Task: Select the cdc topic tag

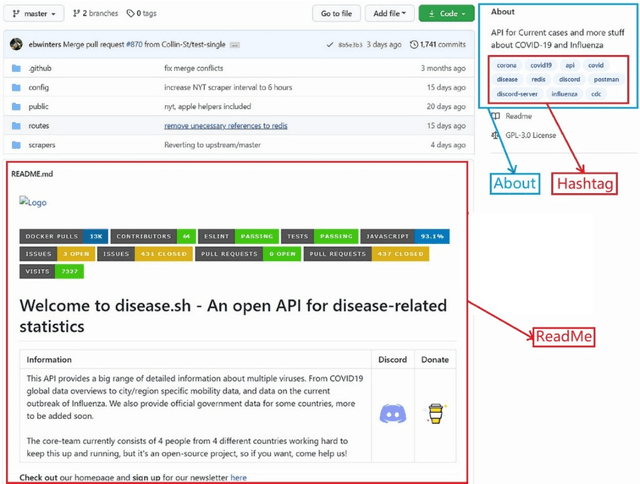Action: pos(596,94)
